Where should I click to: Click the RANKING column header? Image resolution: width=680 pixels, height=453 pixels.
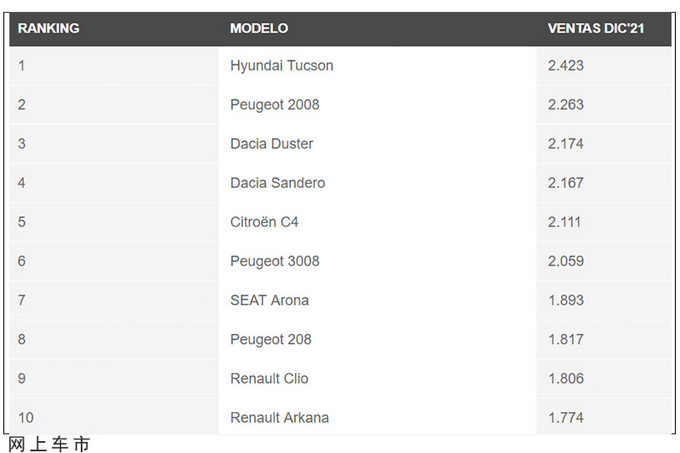tap(49, 29)
